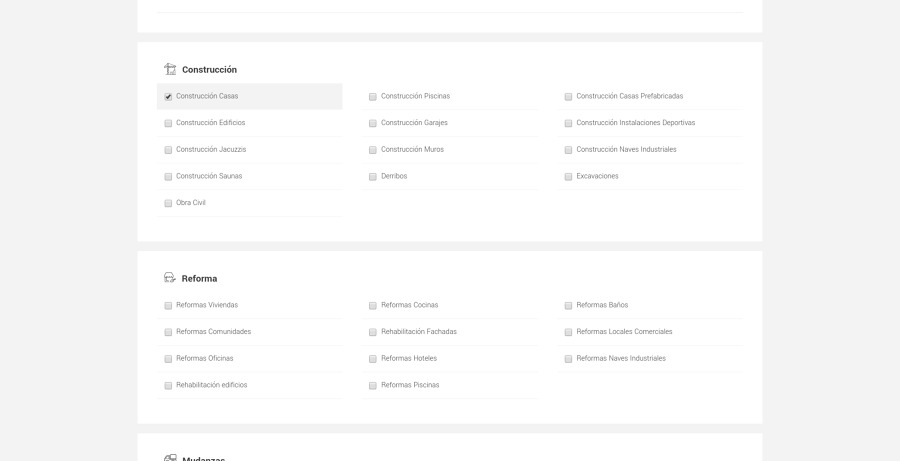
Task: Click the Reforma section icon
Action: pyautogui.click(x=170, y=278)
